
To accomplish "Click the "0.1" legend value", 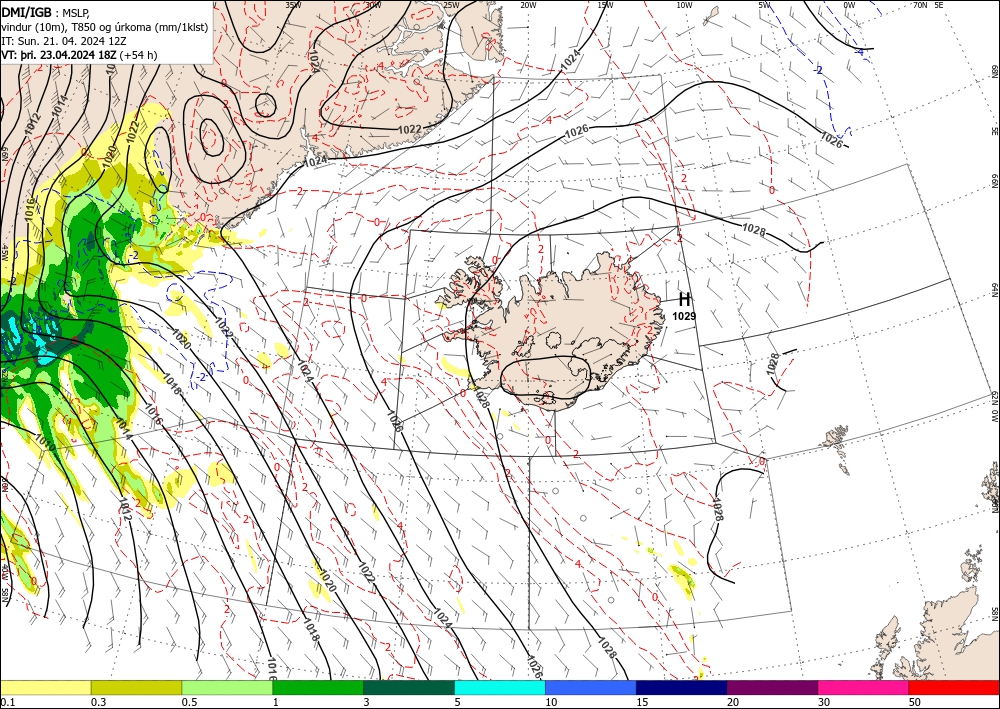I will click(7, 702).
